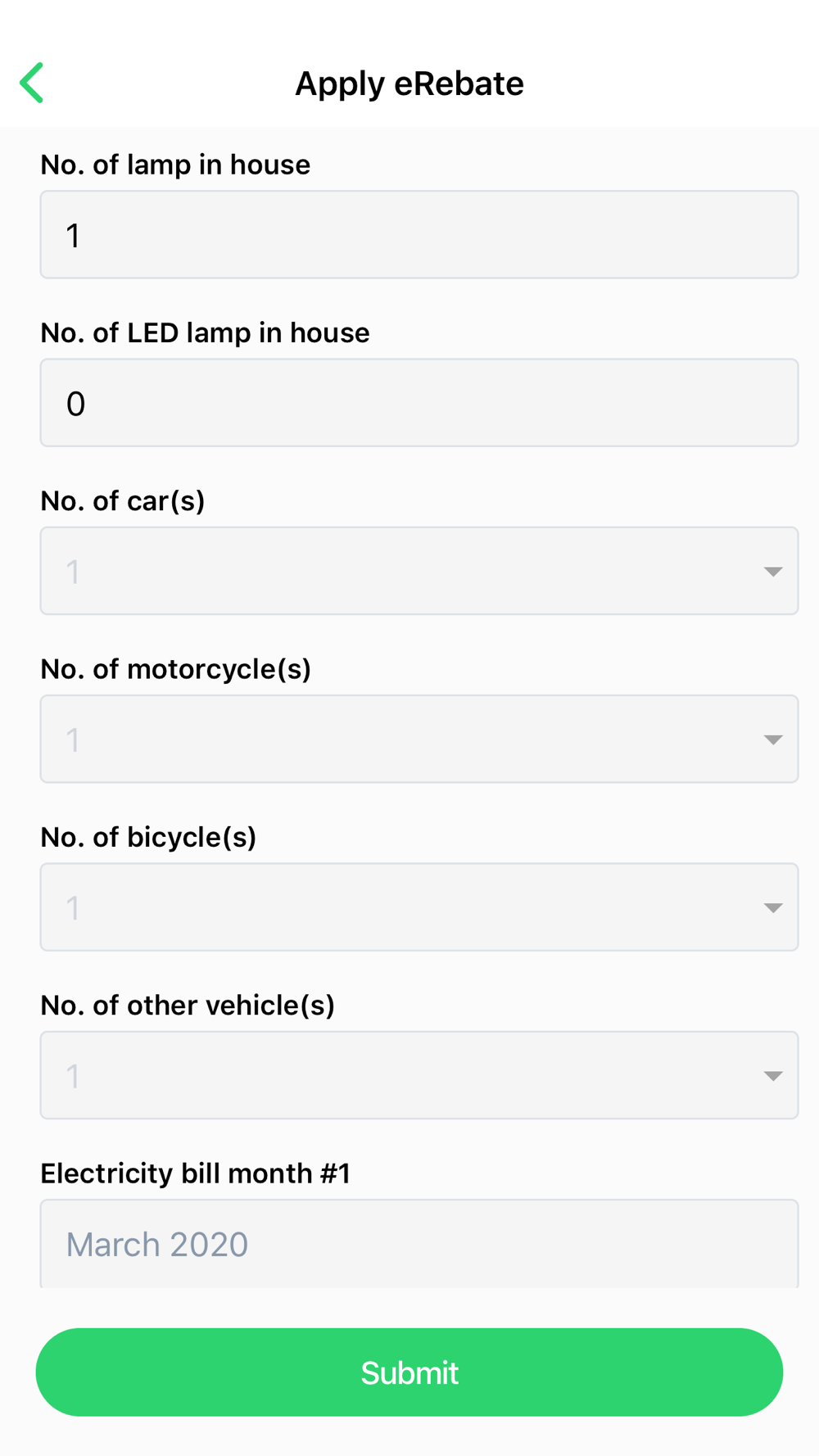Click the motorcycle(s) dropdown arrow icon
Image resolution: width=819 pixels, height=1456 pixels.
pos(772,739)
